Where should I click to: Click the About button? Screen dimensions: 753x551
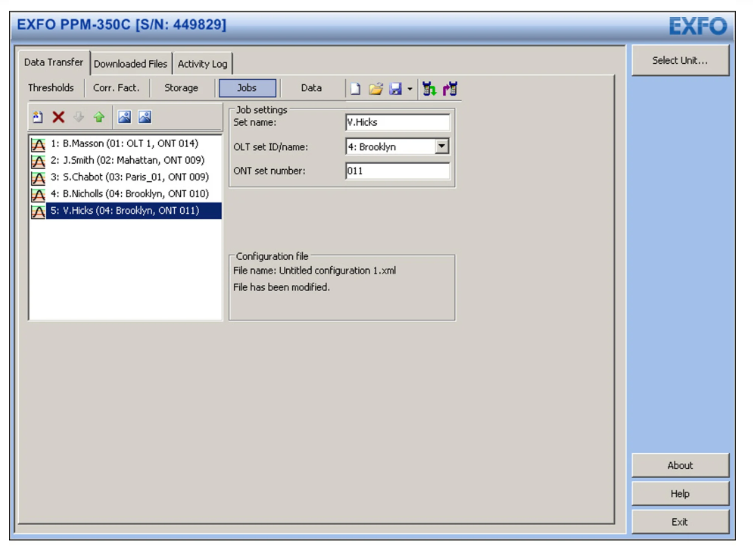pyautogui.click(x=679, y=466)
